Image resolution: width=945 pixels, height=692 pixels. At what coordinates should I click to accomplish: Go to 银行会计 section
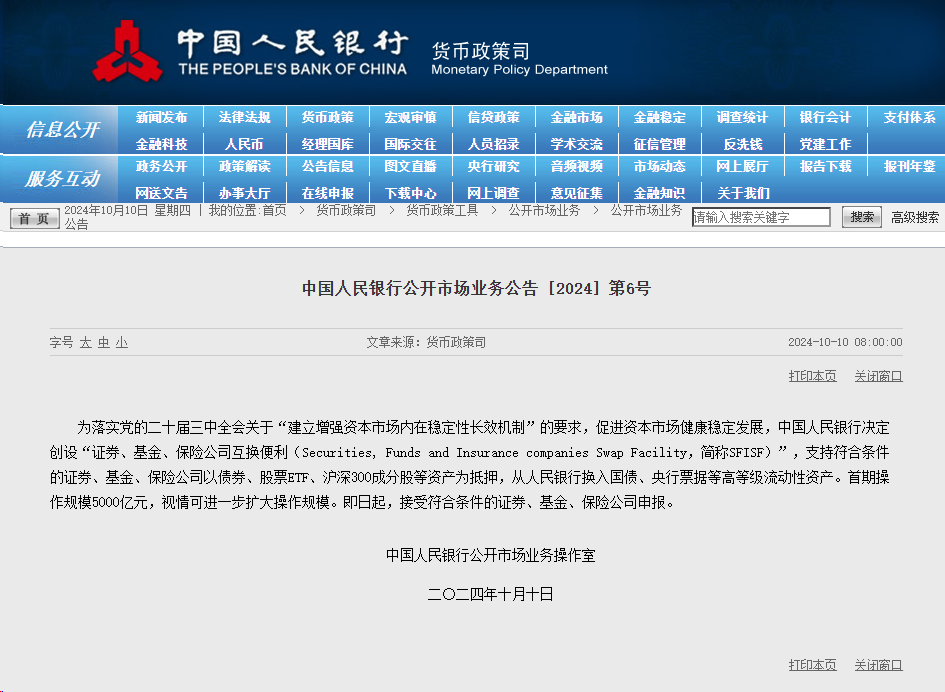pos(826,117)
